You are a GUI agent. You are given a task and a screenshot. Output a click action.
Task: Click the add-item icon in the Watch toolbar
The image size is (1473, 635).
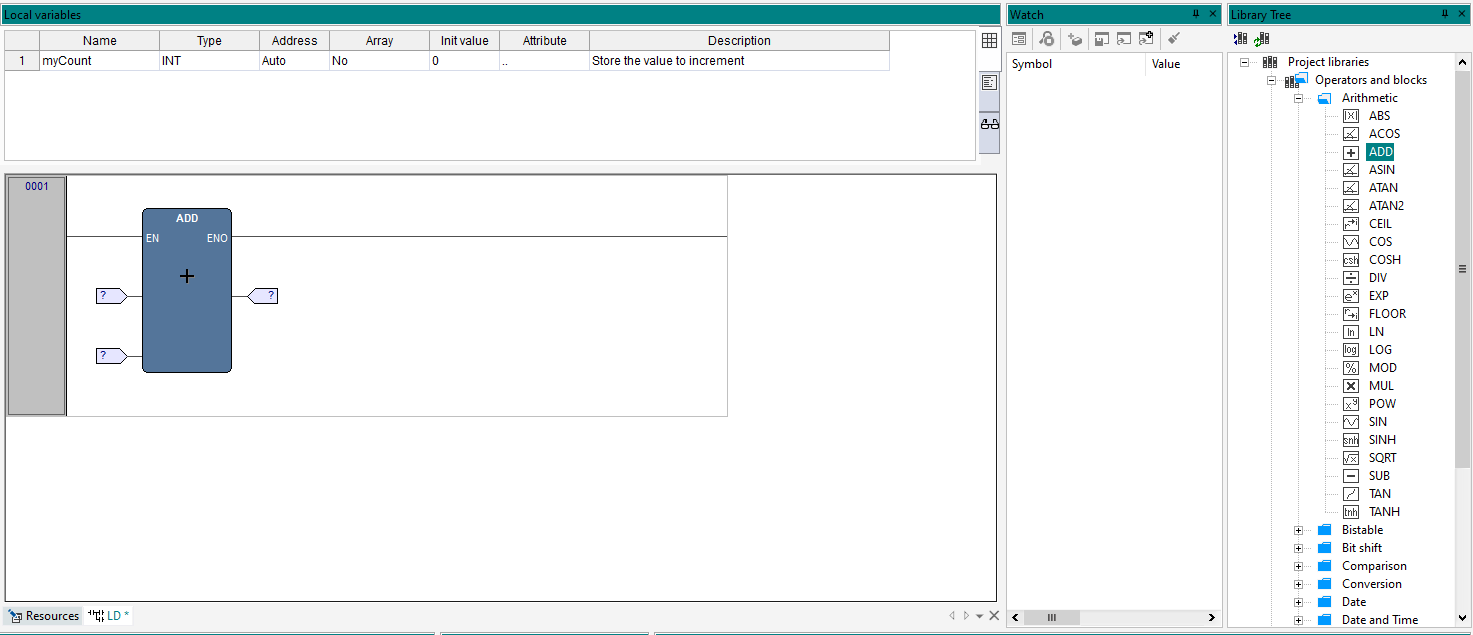[x=1075, y=39]
